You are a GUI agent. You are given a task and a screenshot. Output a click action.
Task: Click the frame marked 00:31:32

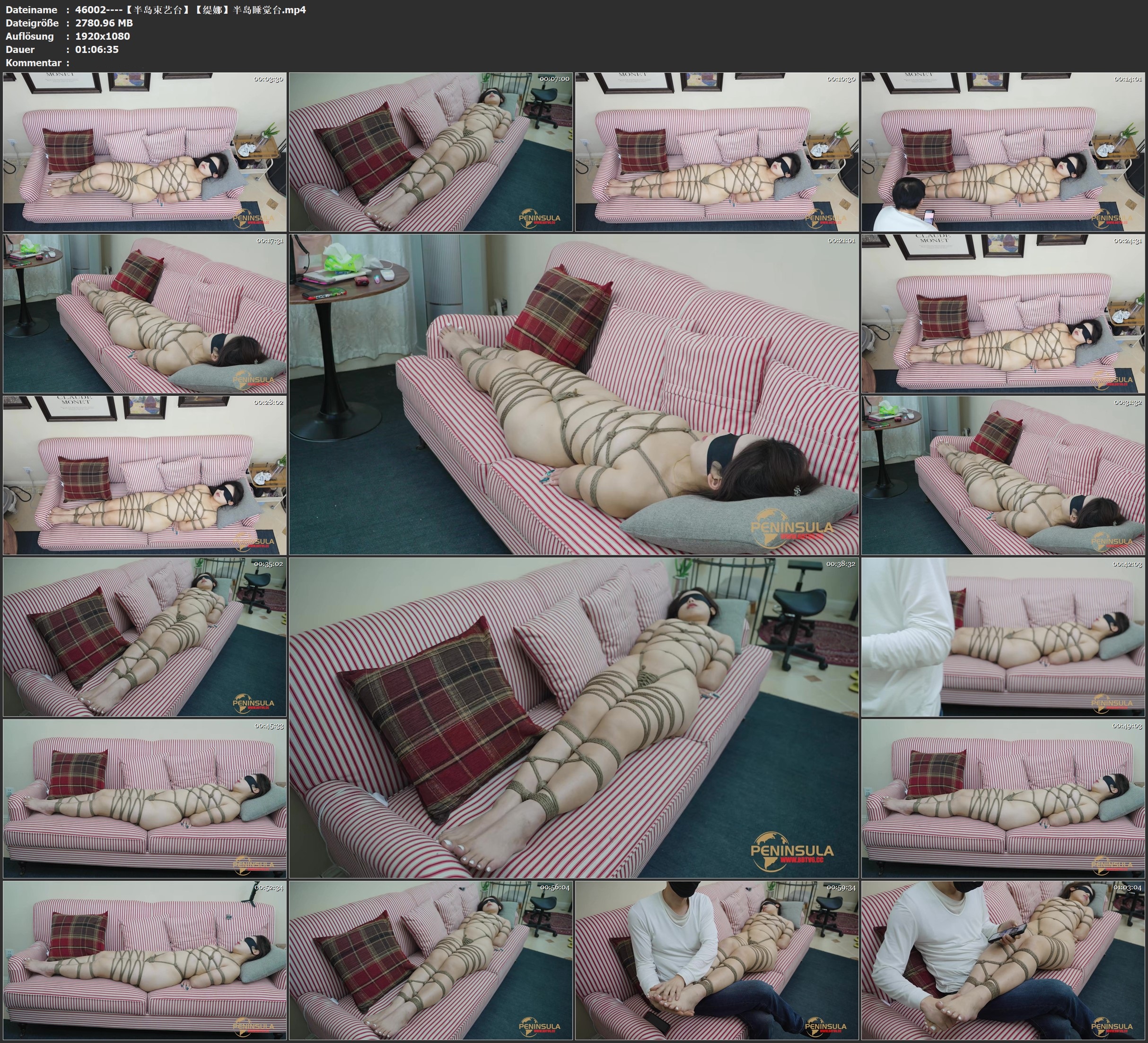click(1003, 475)
